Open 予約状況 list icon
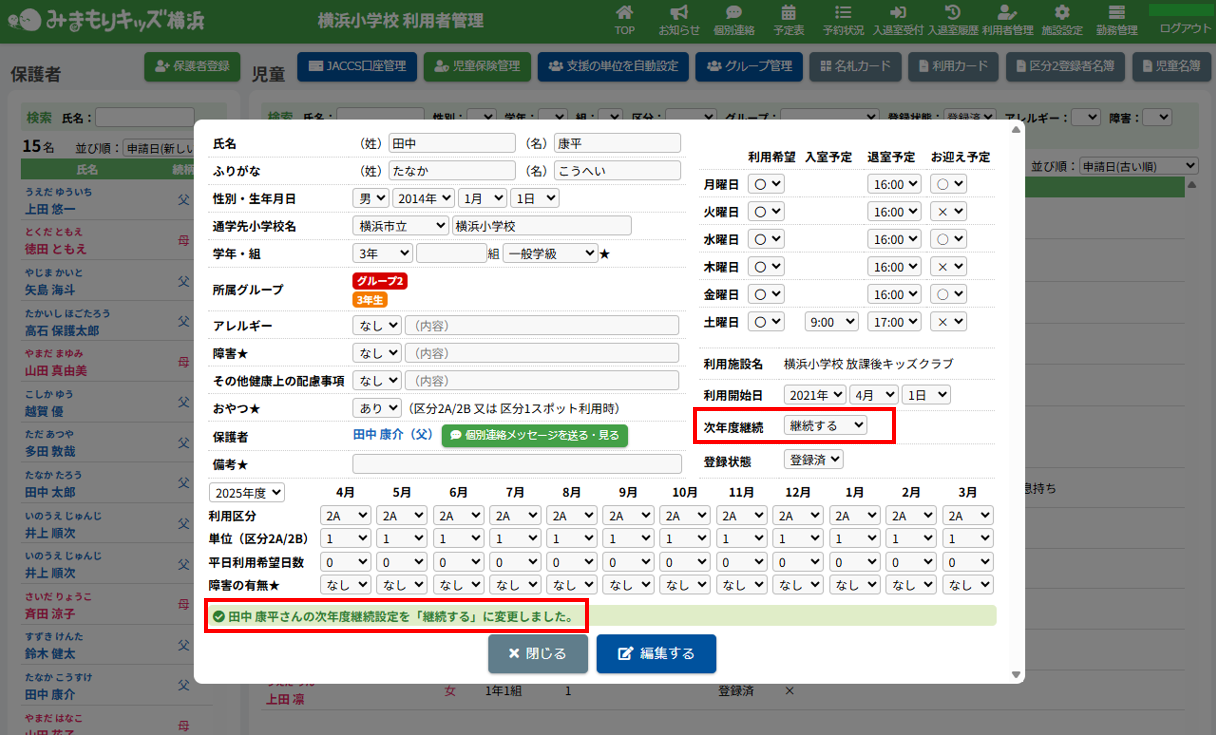The height and width of the screenshot is (735, 1216). click(x=843, y=13)
